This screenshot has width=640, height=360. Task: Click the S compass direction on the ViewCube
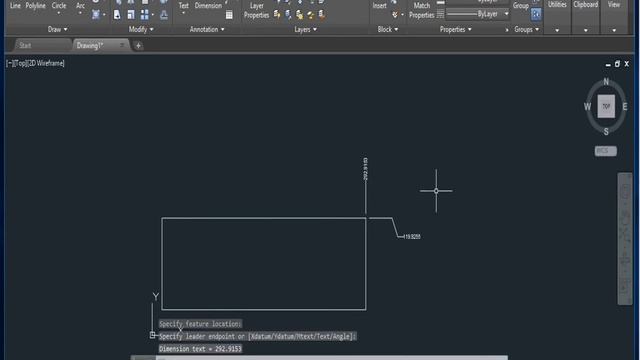pos(606,131)
